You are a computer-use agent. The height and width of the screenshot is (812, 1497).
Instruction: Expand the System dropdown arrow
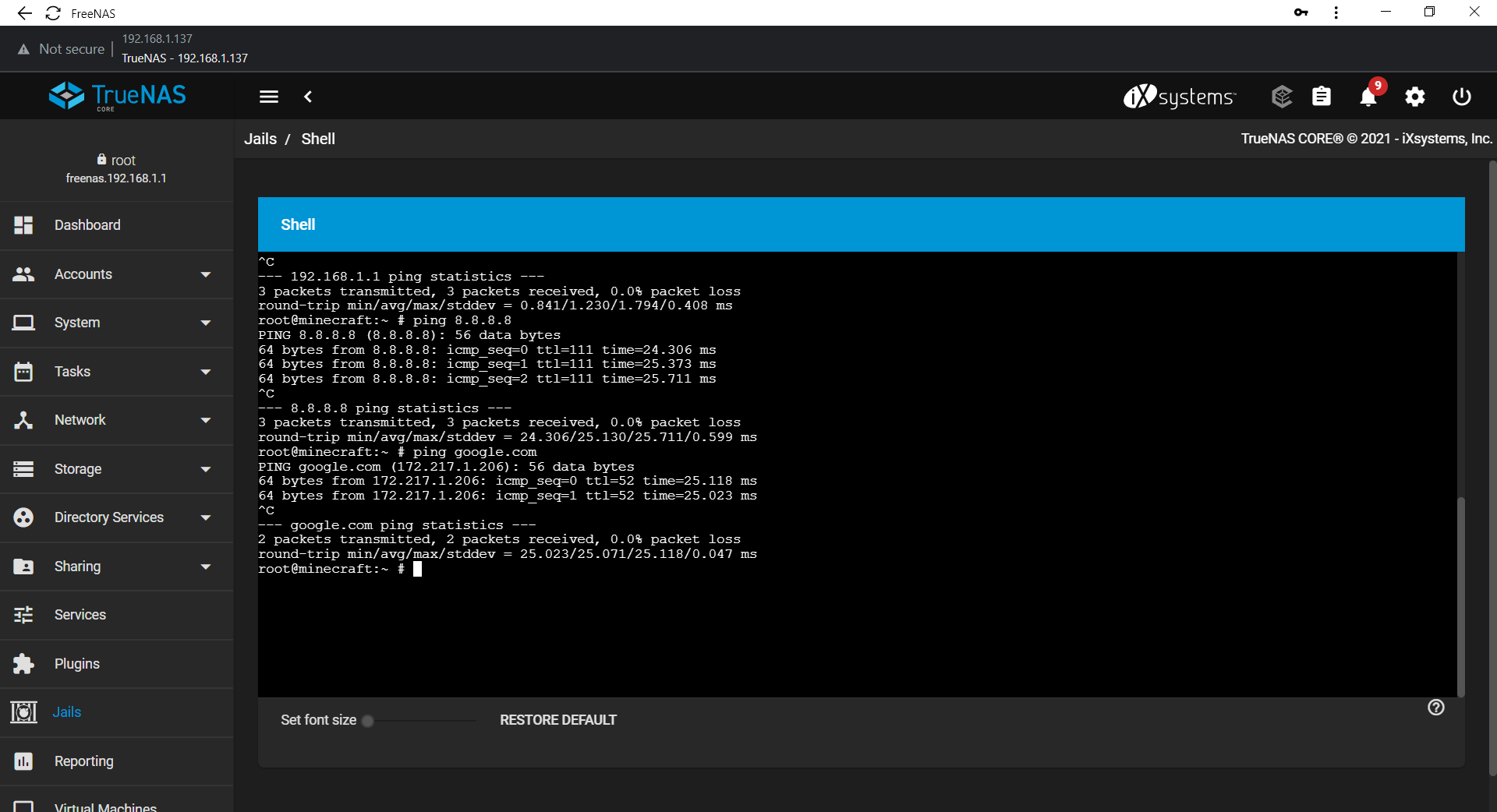[206, 323]
